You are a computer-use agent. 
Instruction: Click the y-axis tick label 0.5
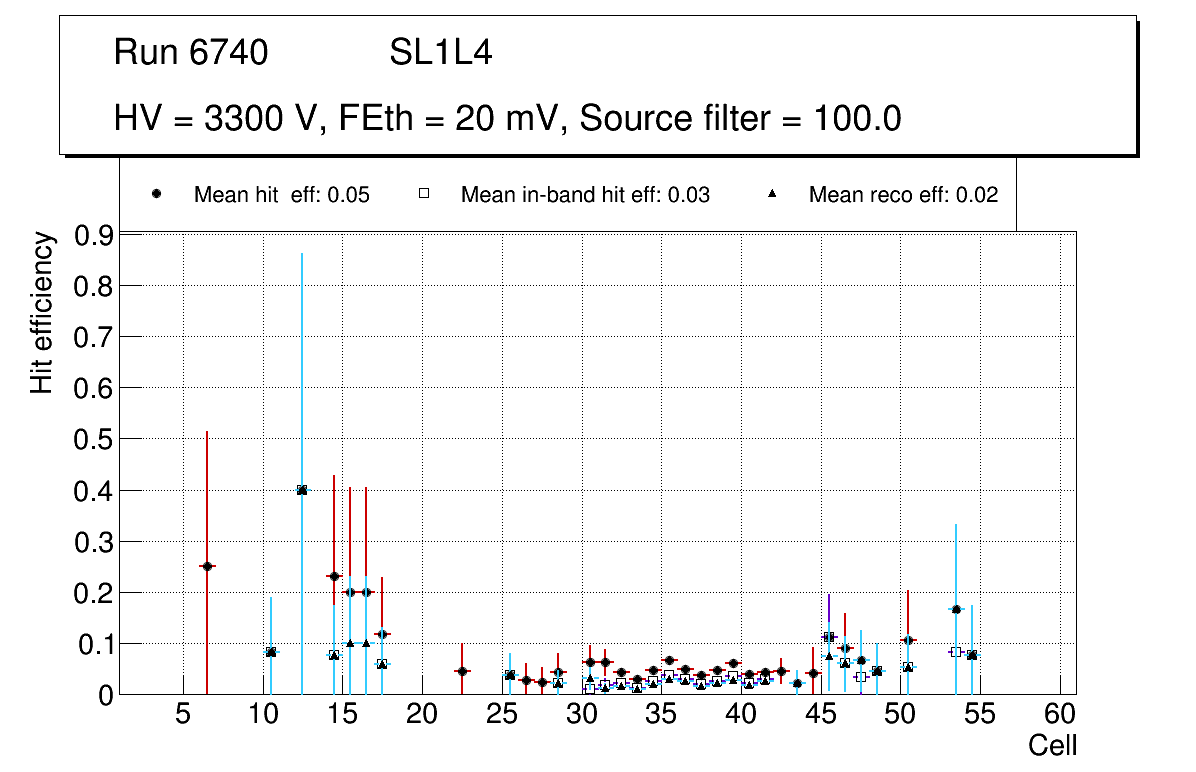pyautogui.click(x=93, y=439)
